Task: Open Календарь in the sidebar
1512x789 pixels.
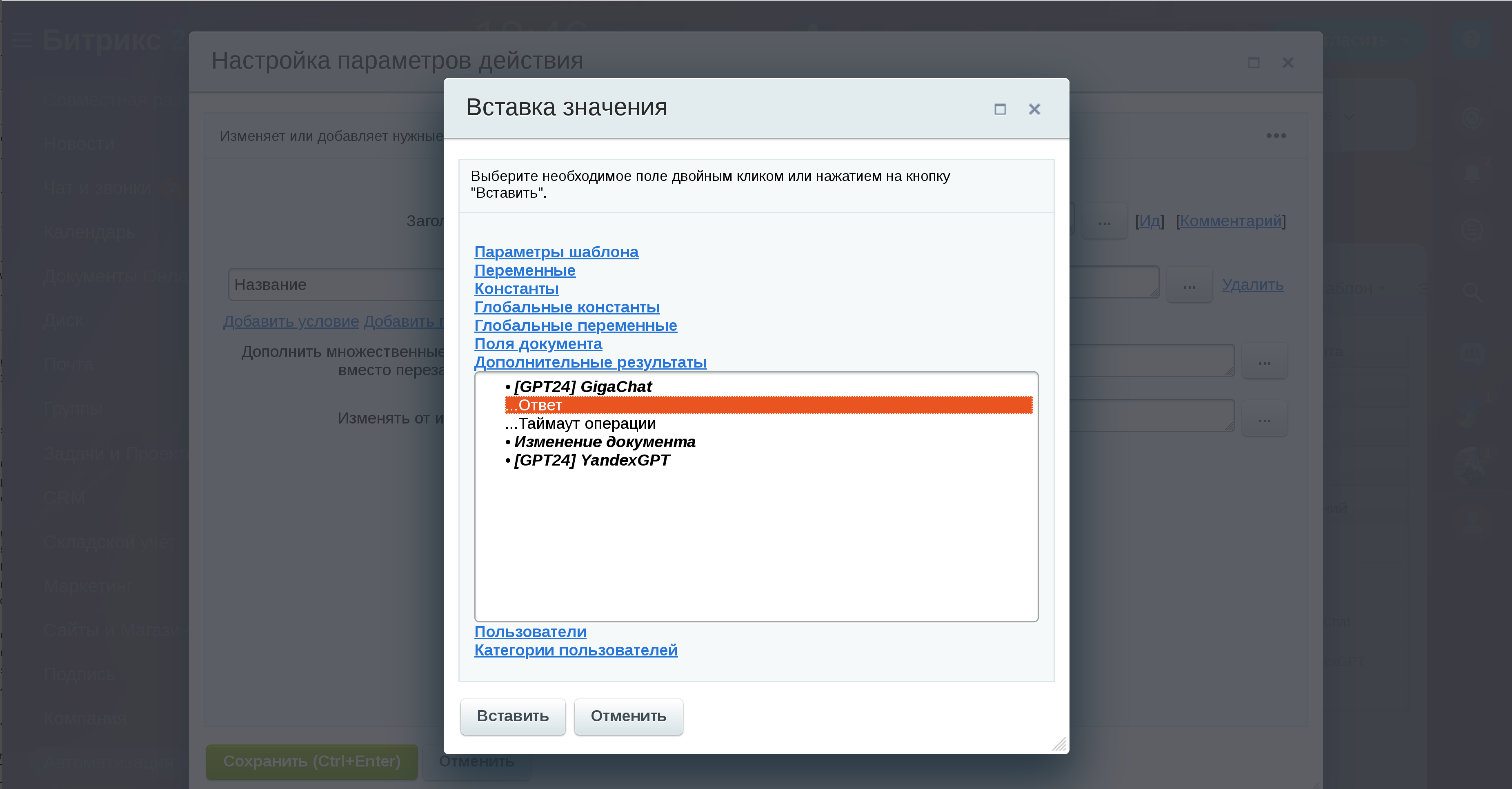Action: click(x=89, y=232)
